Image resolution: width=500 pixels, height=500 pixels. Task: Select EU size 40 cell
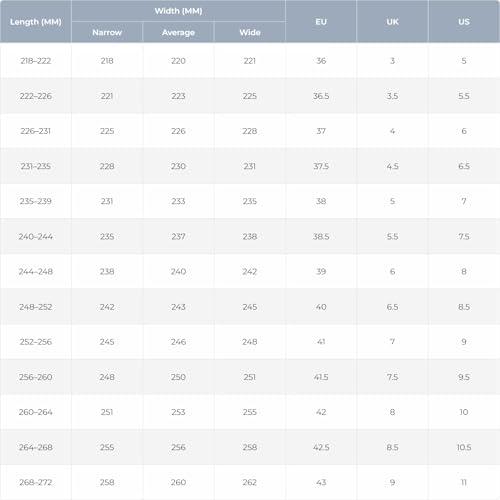click(321, 307)
